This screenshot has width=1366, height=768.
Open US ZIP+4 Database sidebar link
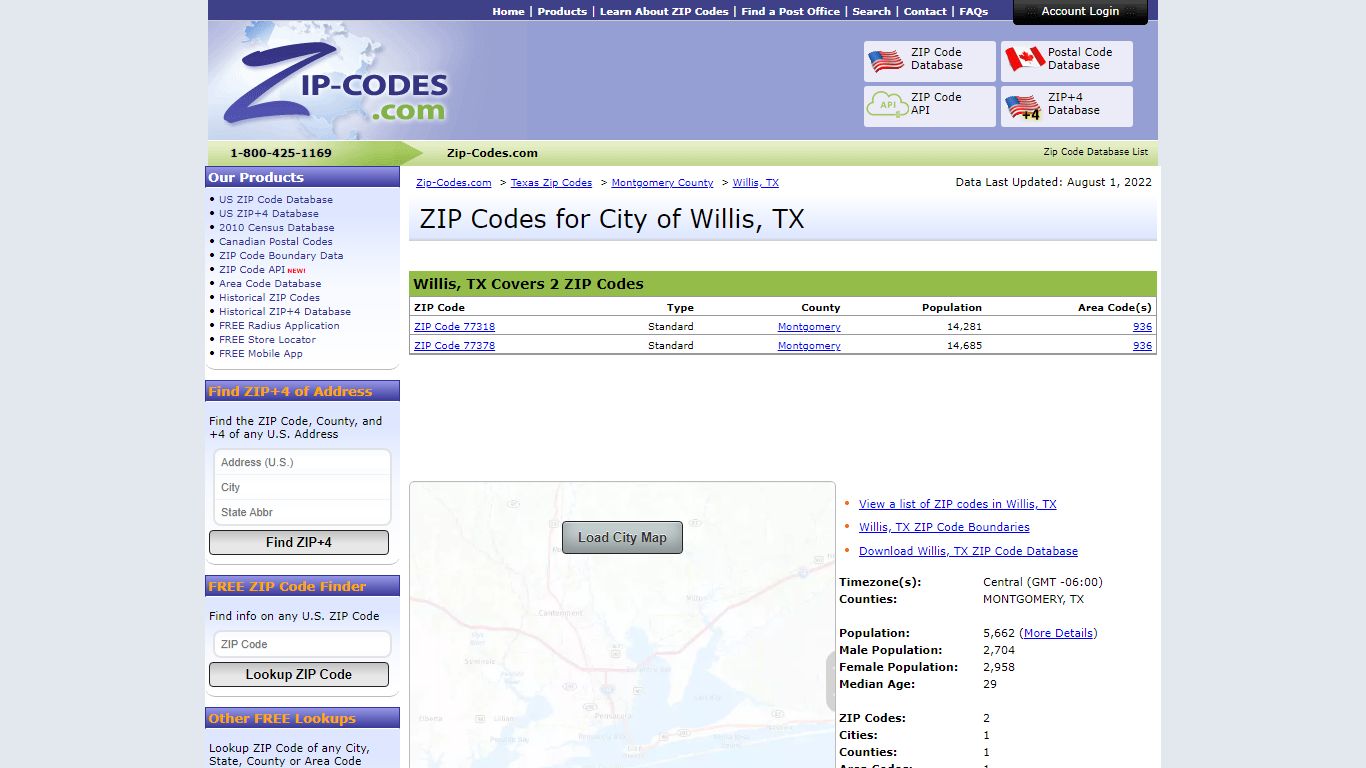pos(269,214)
